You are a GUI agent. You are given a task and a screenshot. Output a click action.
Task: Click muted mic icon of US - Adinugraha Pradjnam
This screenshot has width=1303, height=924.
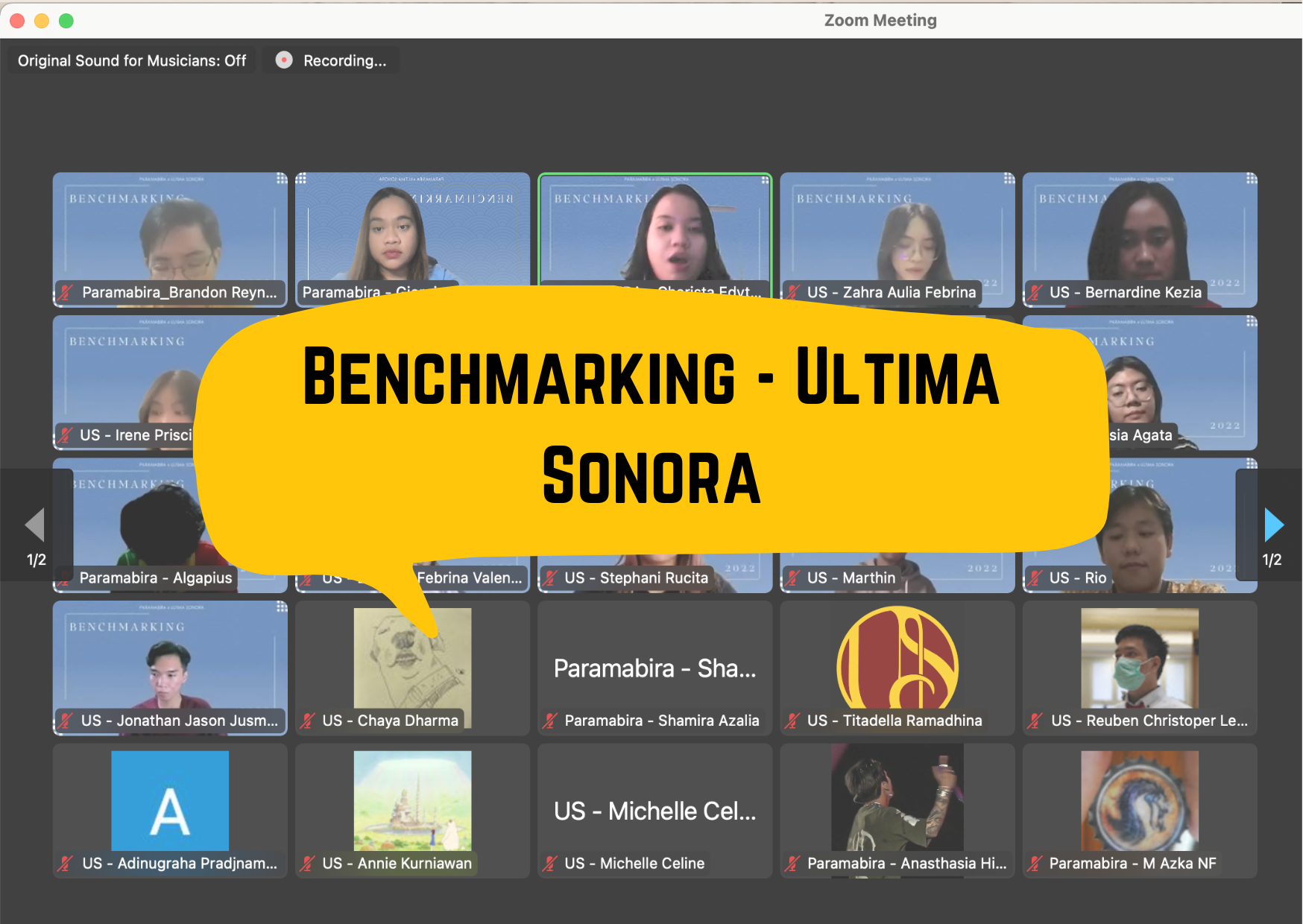pos(66,864)
